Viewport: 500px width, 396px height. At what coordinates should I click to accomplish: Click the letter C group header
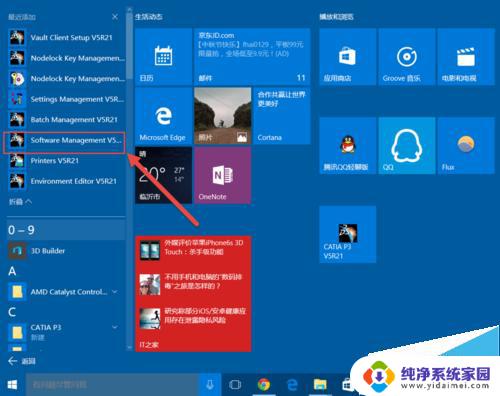12,312
